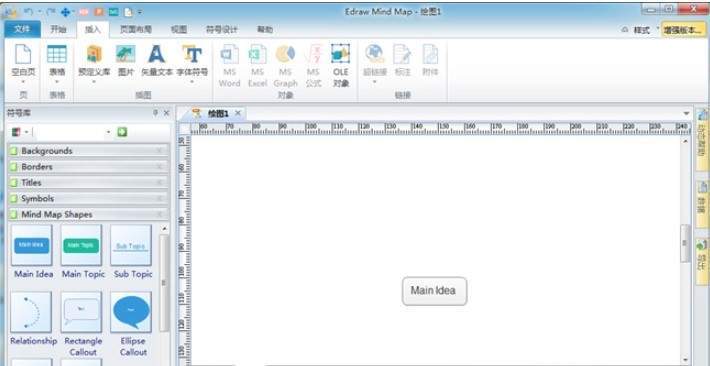710x366 pixels.
Task: Switch to the Page Layout (页面布局) tab
Action: click(x=135, y=29)
